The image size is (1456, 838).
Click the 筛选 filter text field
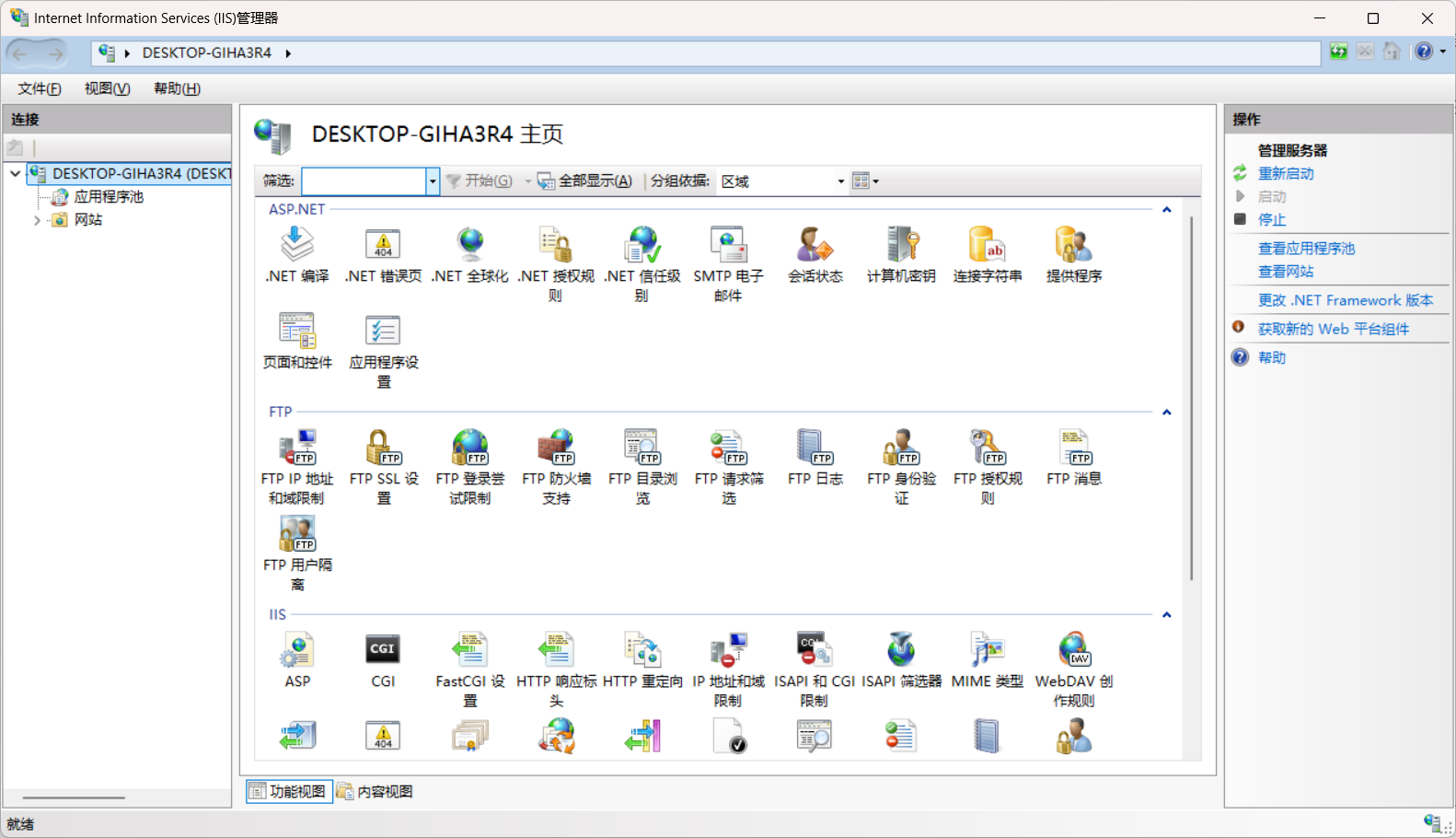[x=364, y=181]
